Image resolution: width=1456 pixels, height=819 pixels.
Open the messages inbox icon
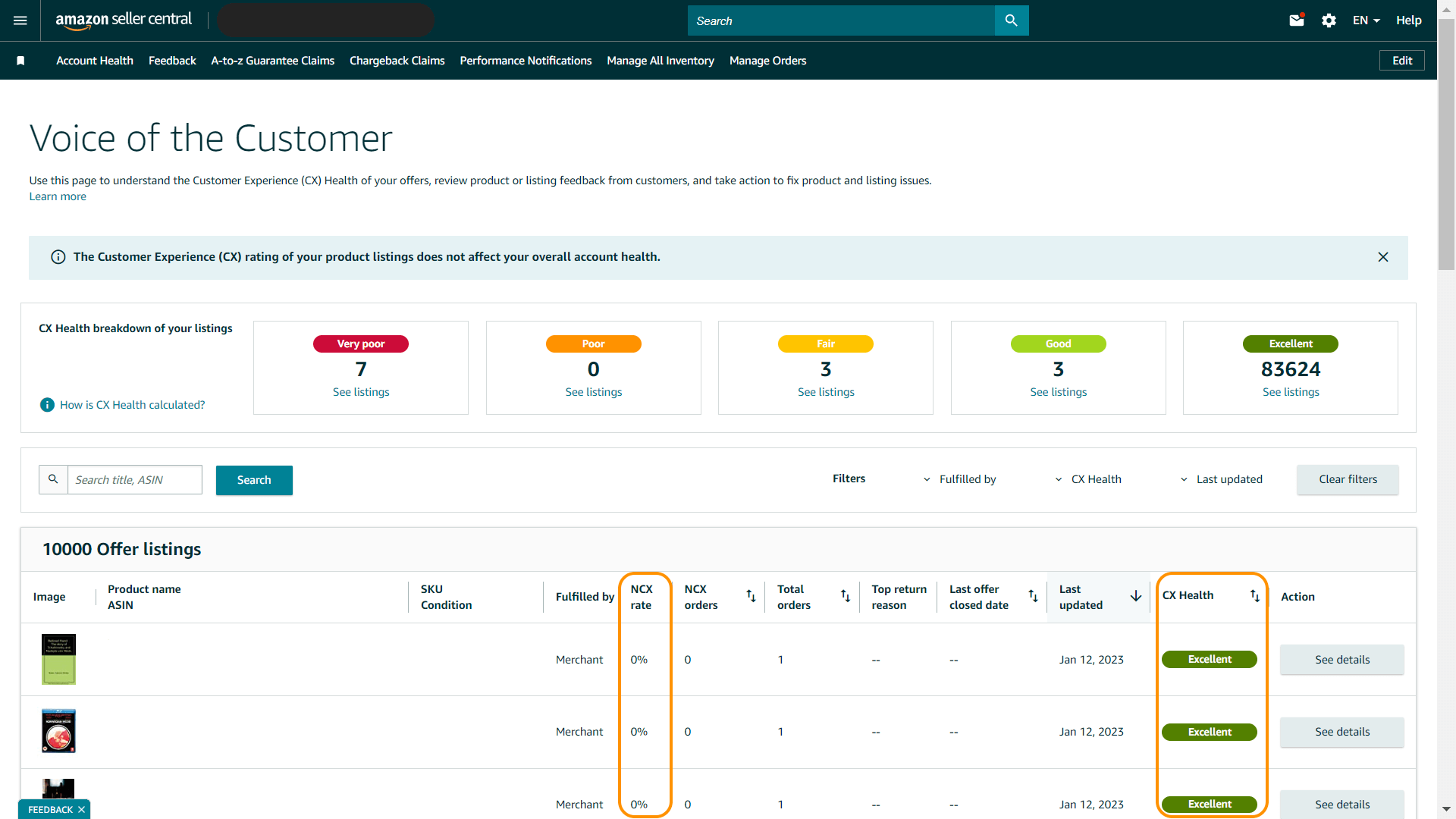1297,20
